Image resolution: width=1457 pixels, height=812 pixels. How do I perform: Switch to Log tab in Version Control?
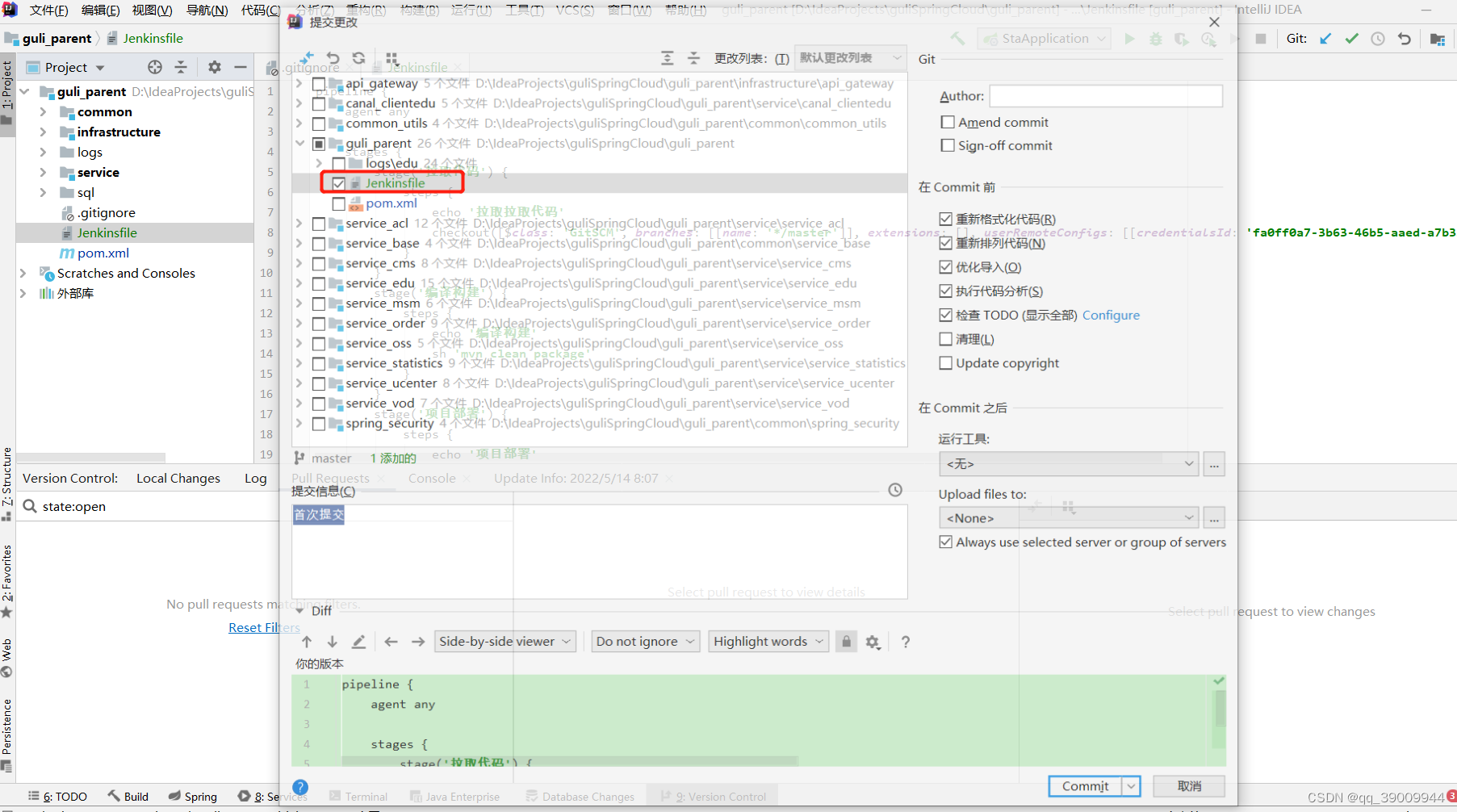(x=256, y=479)
